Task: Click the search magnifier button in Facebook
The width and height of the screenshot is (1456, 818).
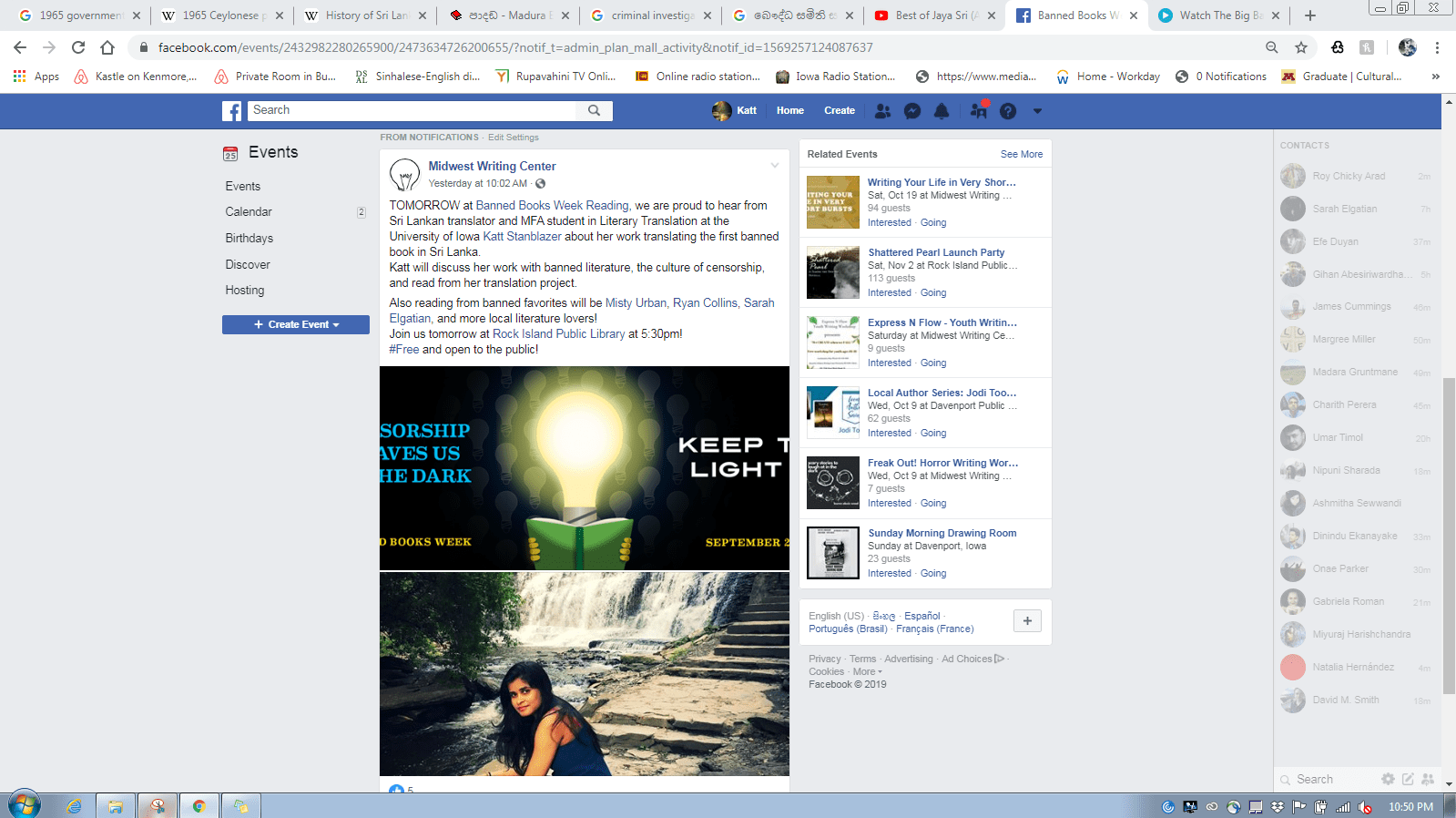Action: tap(594, 110)
